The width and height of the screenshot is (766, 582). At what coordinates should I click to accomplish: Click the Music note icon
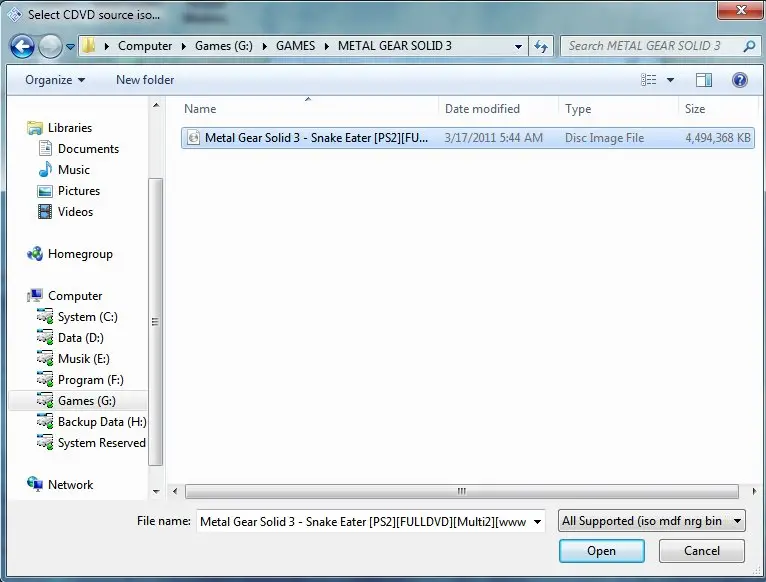tap(45, 170)
